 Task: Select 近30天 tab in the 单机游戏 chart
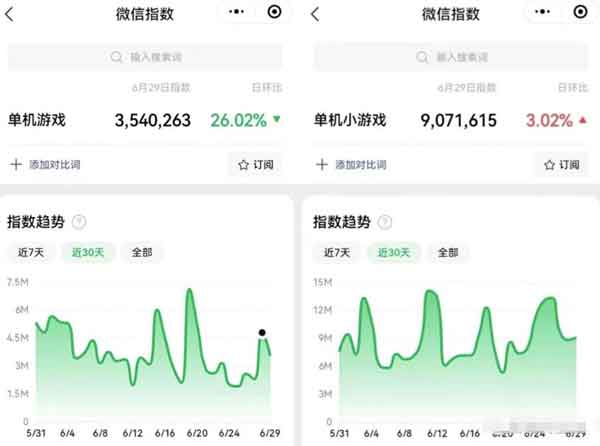[x=88, y=252]
